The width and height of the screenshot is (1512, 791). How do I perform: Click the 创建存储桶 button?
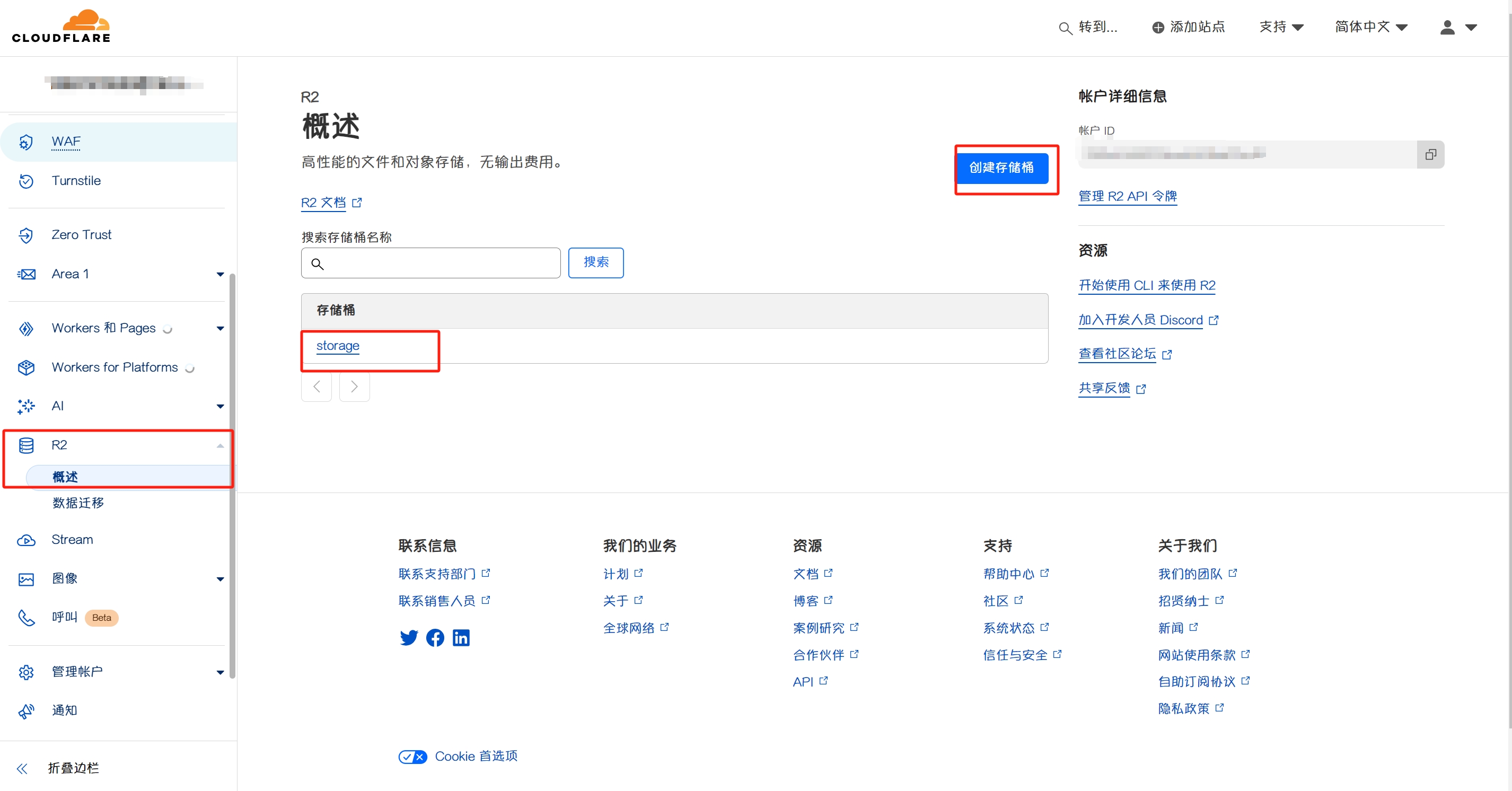tap(1001, 168)
